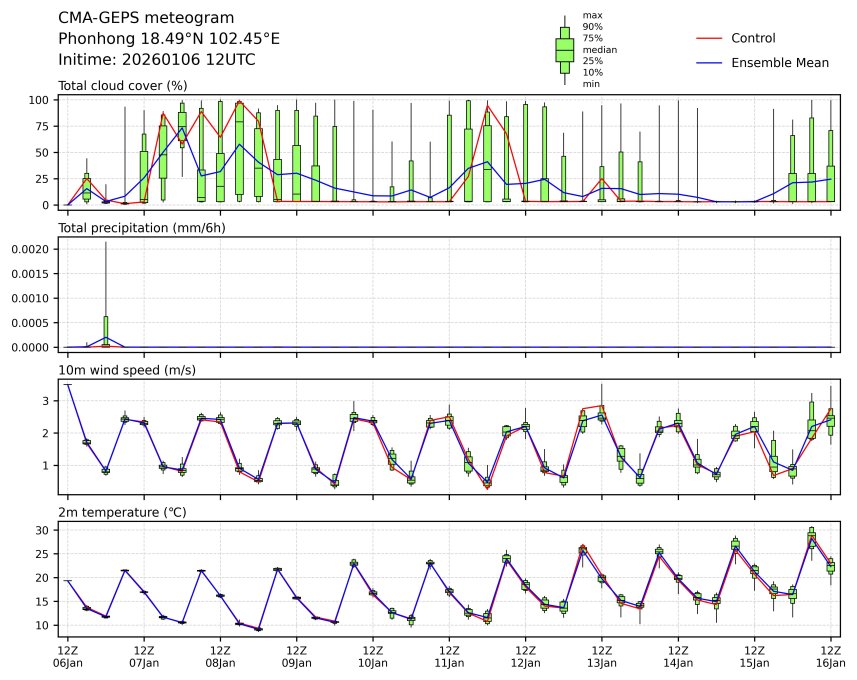
Task: Click the 12Z 16Jan time axis label
Action: 831,656
